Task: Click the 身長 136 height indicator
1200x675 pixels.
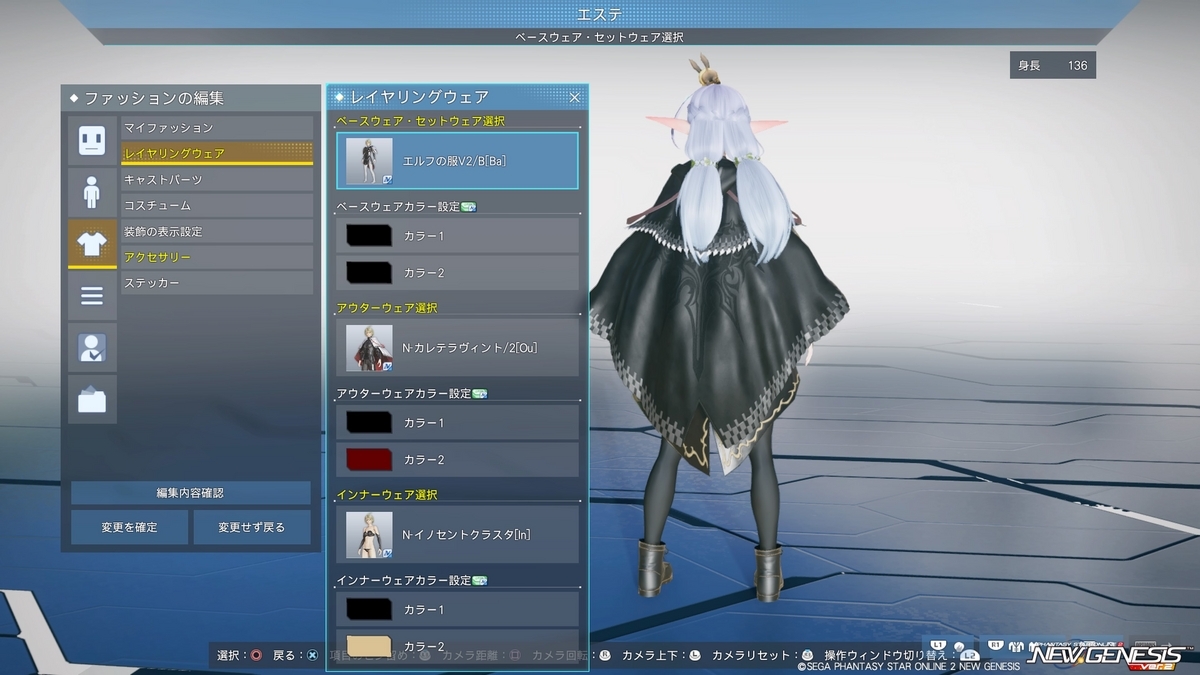Action: pyautogui.click(x=1053, y=66)
